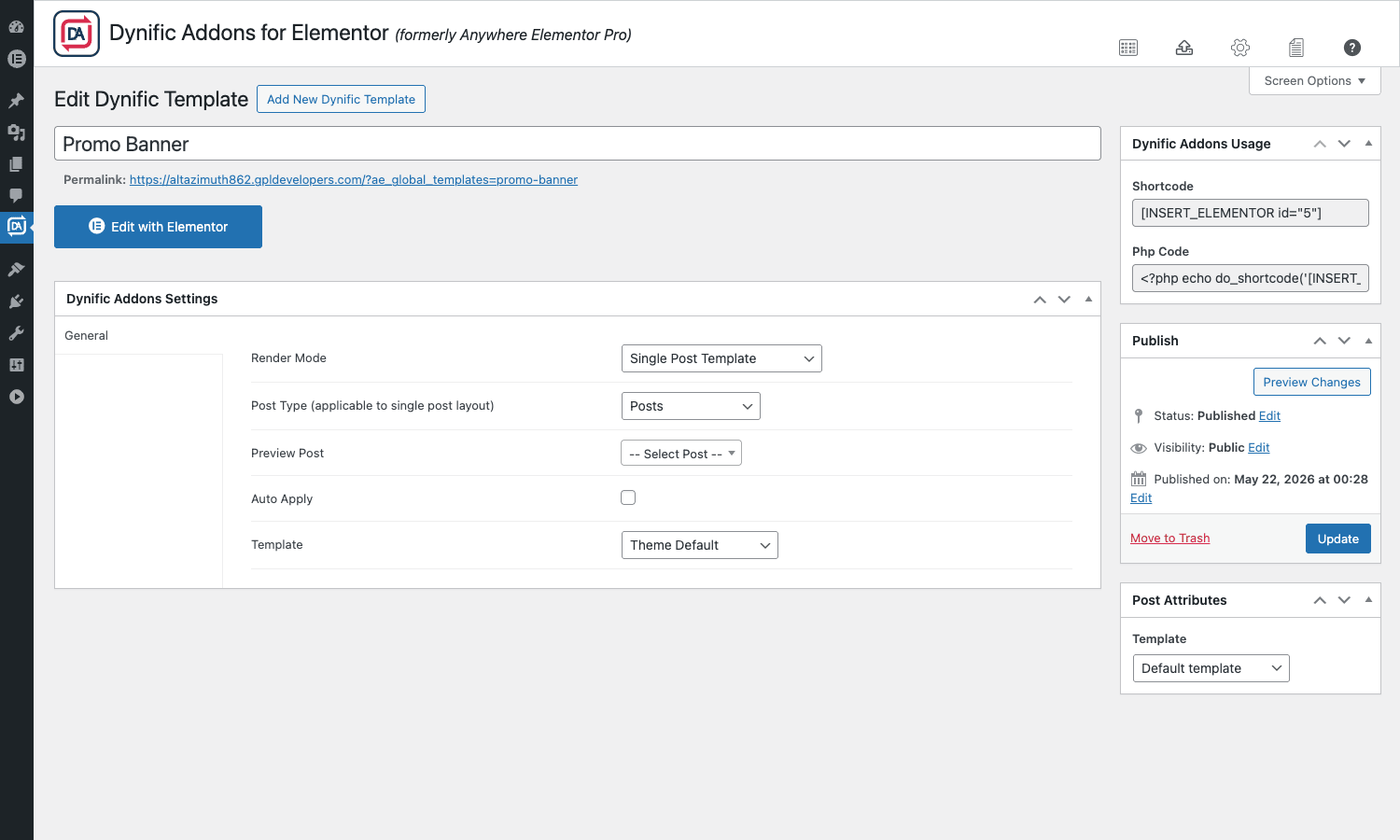Viewport: 1400px width, 840px height.
Task: Open the Default template dropdown in Post Attributes
Action: 1211,668
